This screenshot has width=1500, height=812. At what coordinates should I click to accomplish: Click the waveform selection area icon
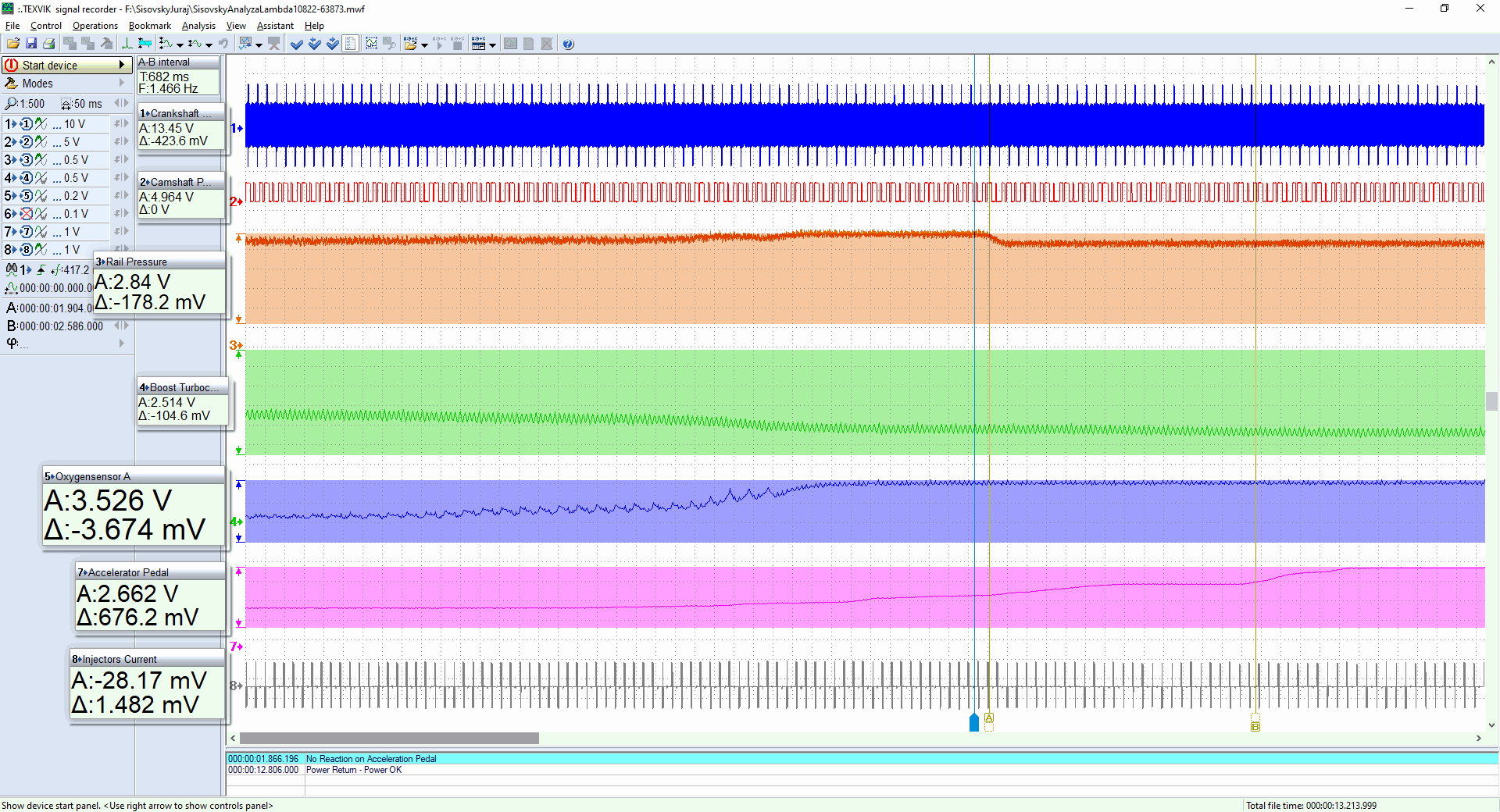coord(371,45)
